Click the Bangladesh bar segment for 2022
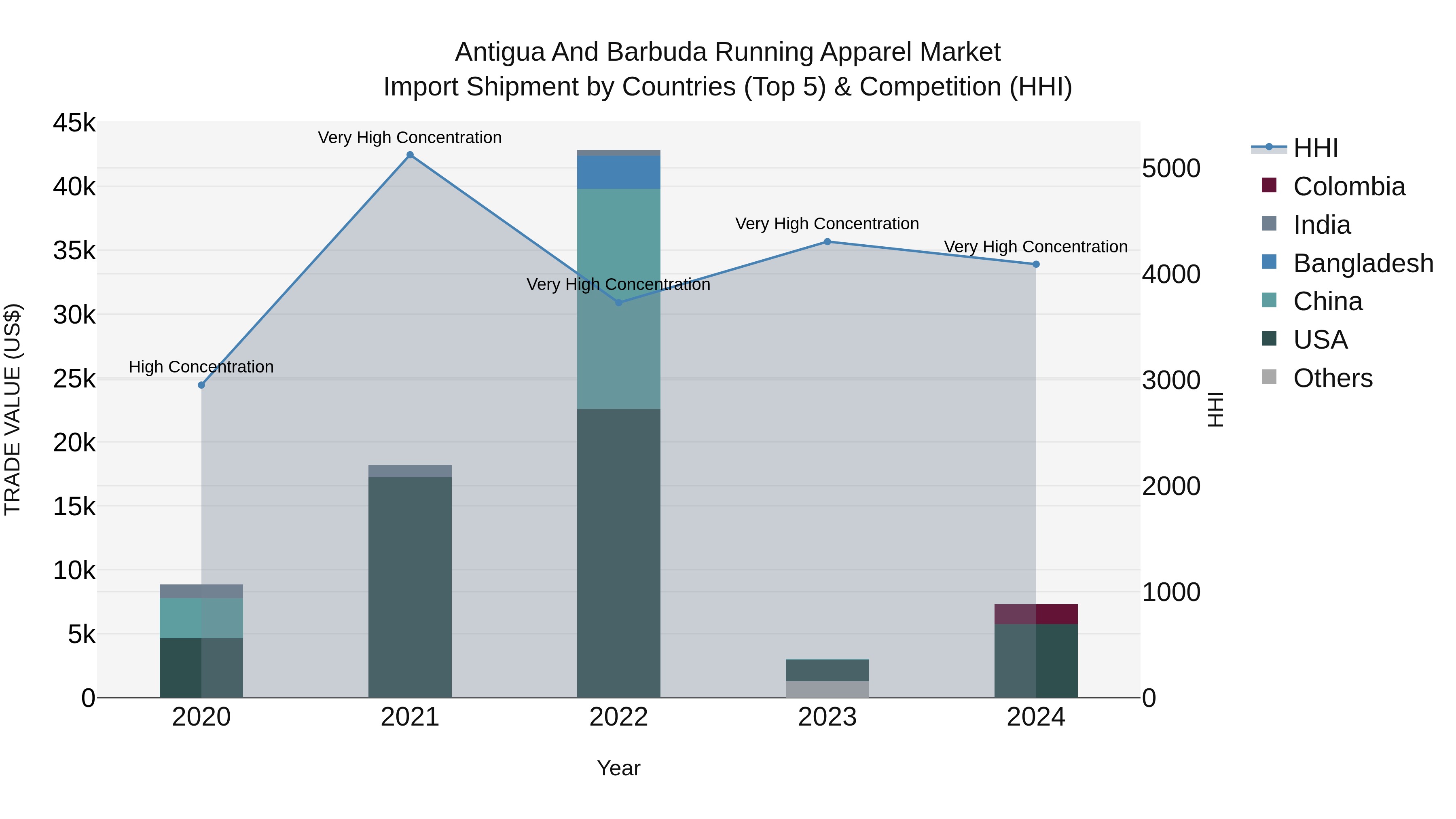The width and height of the screenshot is (1456, 819). click(619, 172)
